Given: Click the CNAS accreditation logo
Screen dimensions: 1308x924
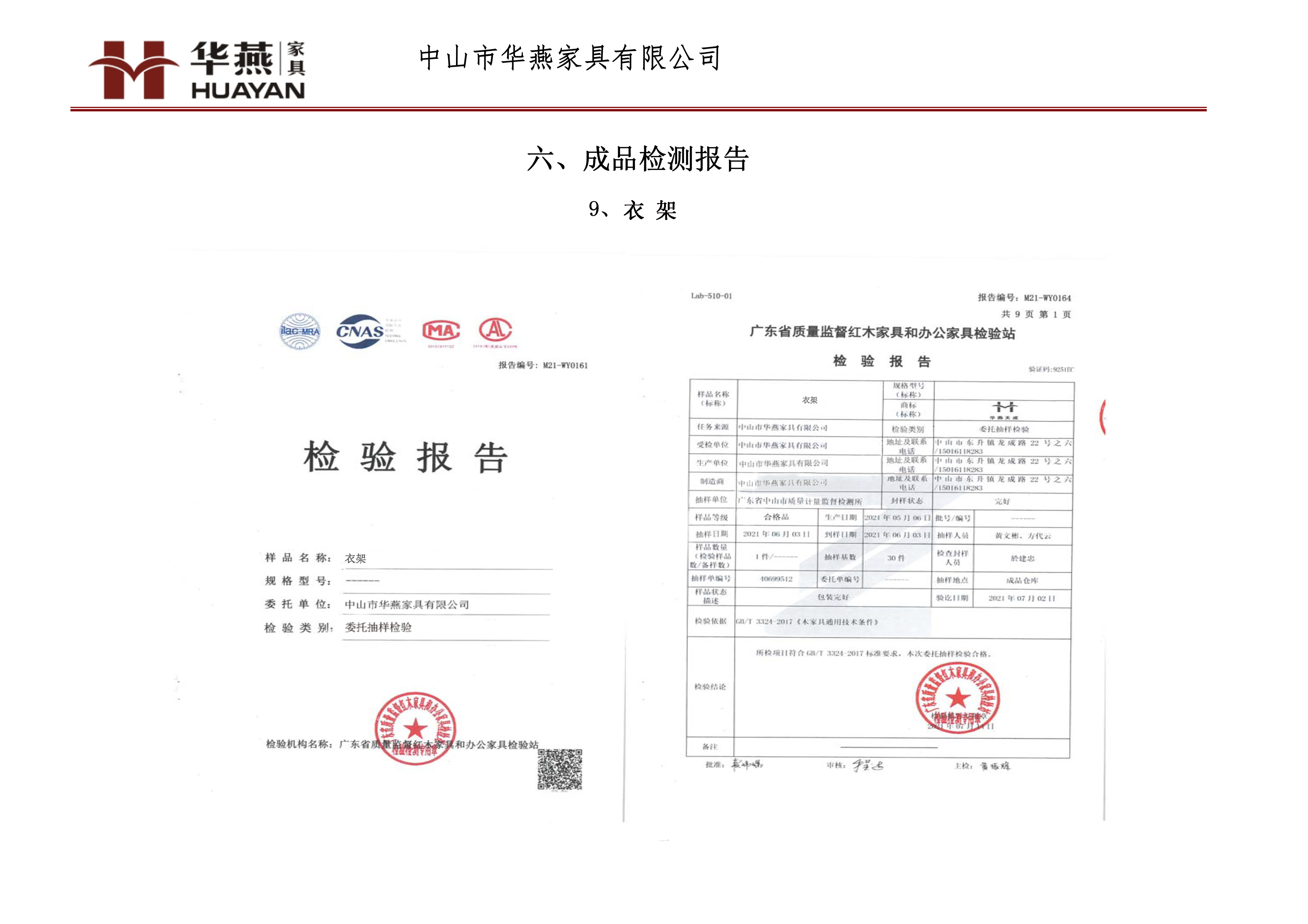Looking at the screenshot, I should (360, 331).
